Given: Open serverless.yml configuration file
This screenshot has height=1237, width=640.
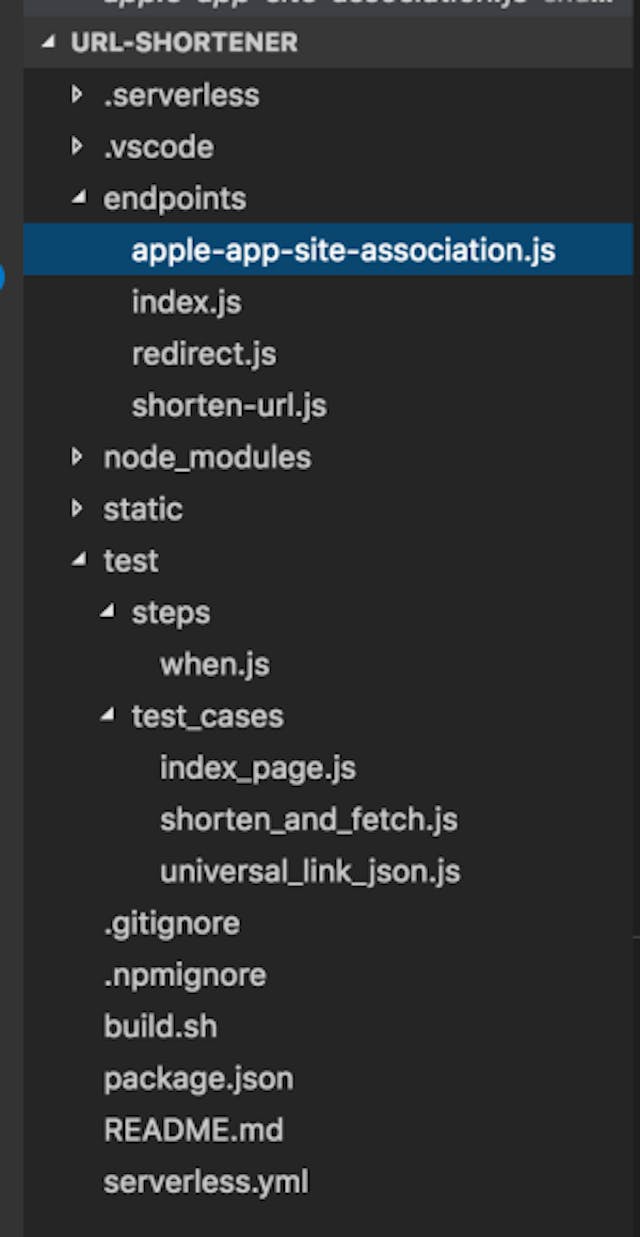Looking at the screenshot, I should click(206, 1183).
